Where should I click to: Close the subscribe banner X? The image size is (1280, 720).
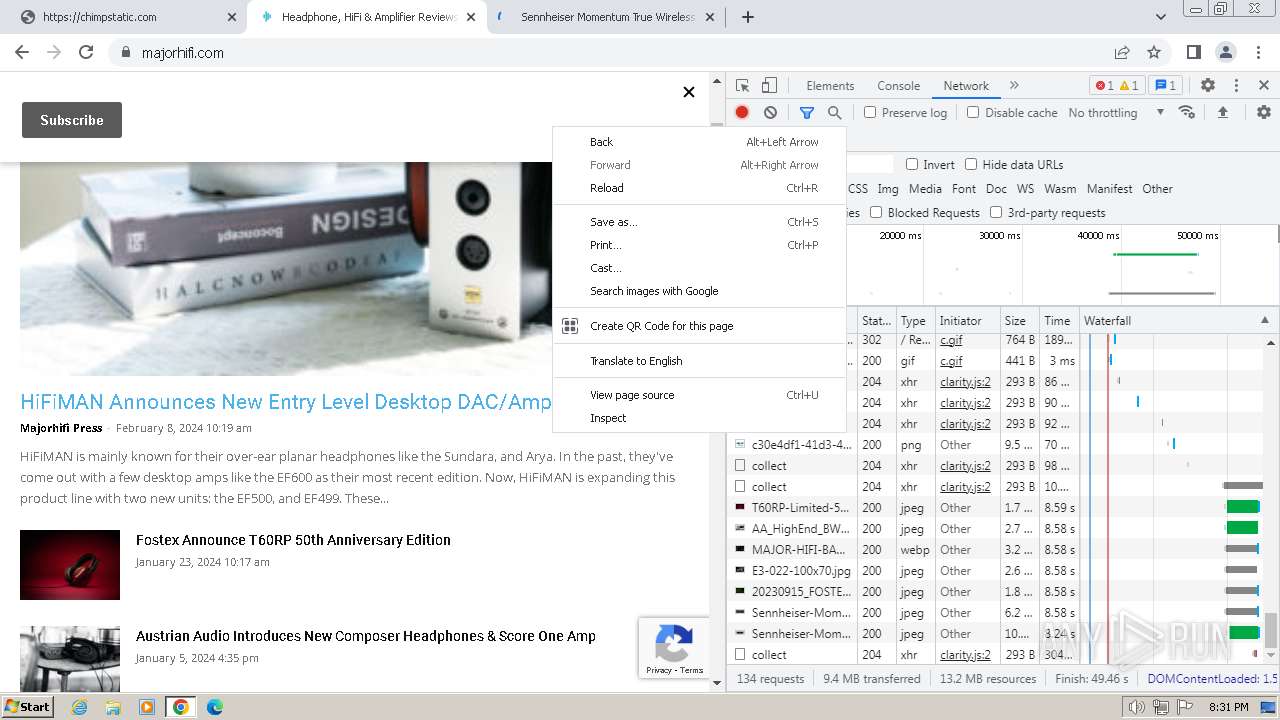689,92
